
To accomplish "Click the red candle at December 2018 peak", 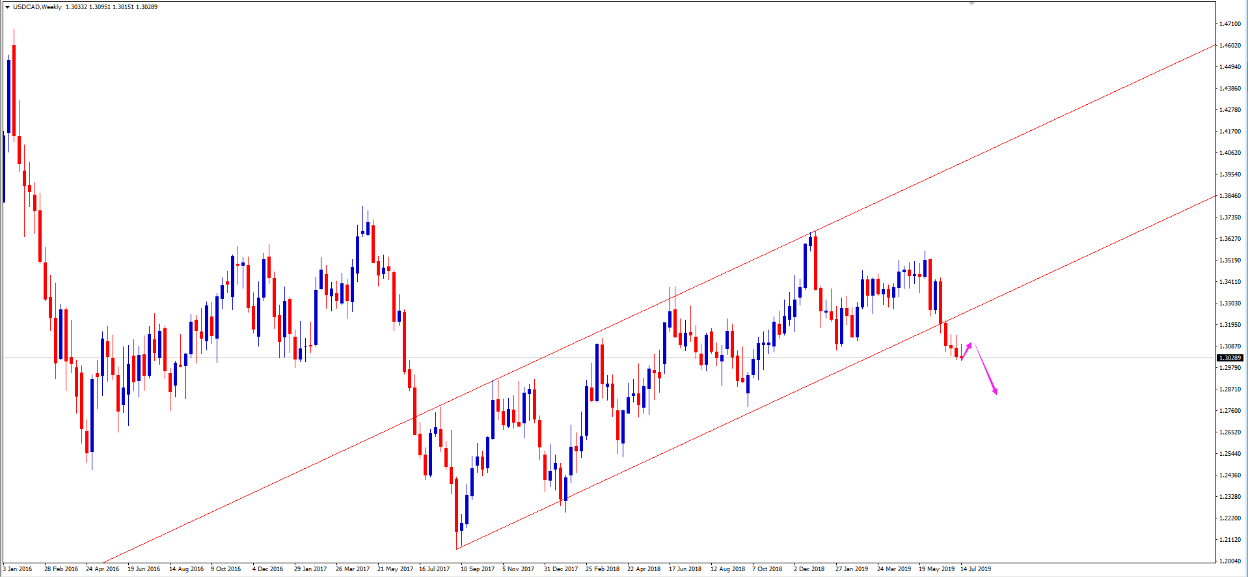I will coord(815,262).
